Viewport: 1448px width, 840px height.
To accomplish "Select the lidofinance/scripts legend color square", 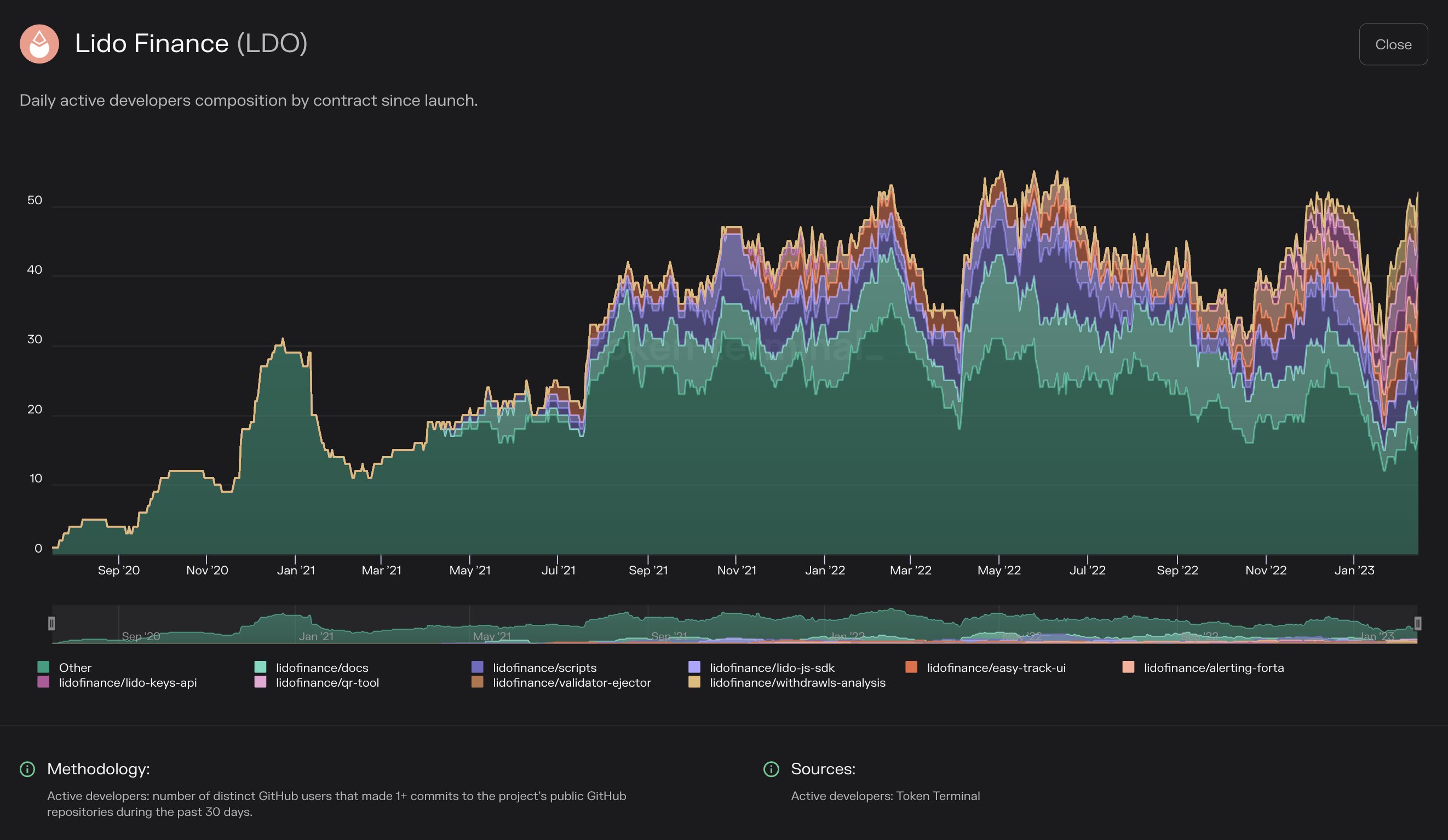I will pos(477,668).
